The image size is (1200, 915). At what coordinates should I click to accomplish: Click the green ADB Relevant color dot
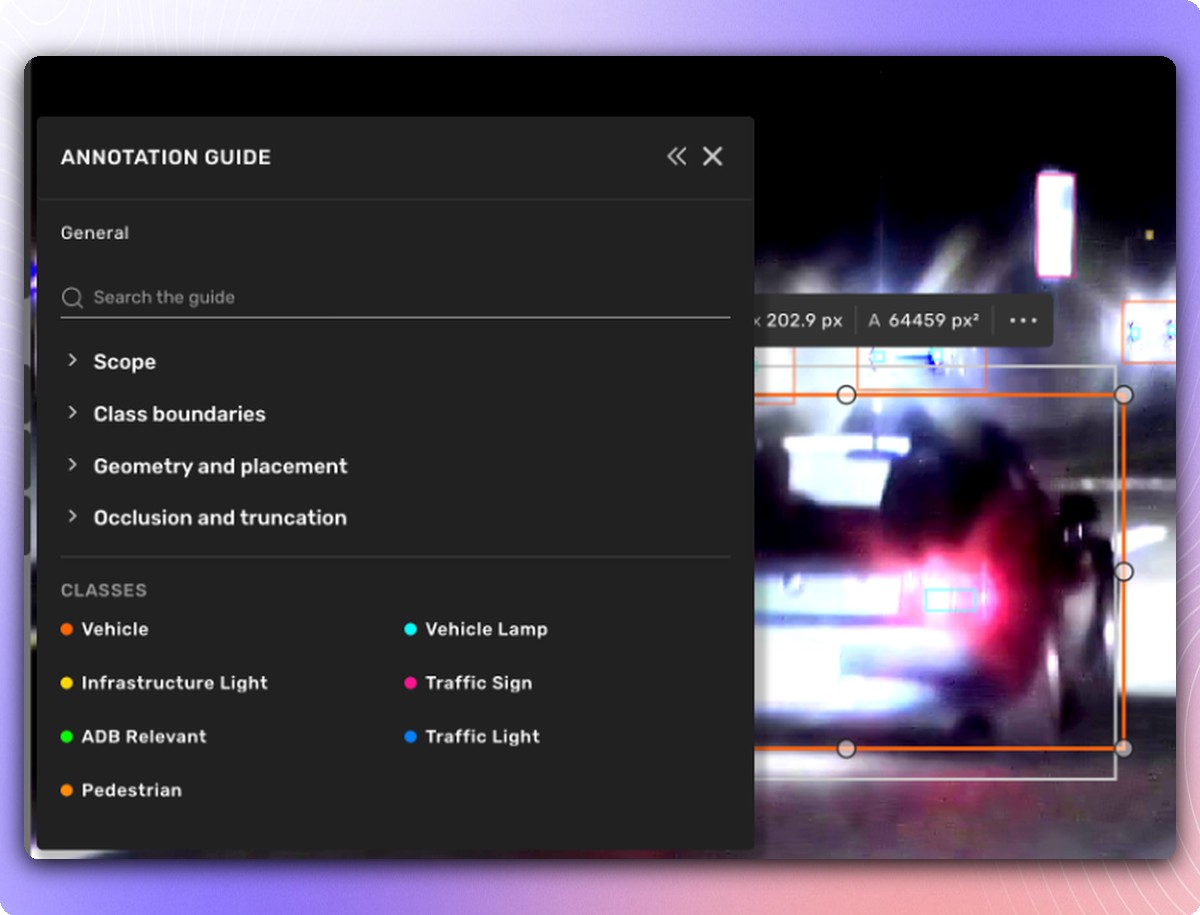point(67,737)
